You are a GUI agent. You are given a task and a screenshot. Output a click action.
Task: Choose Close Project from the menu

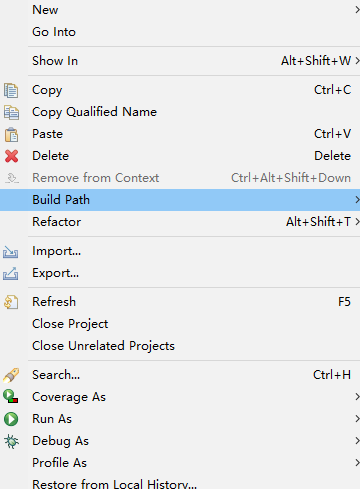click(180, 324)
